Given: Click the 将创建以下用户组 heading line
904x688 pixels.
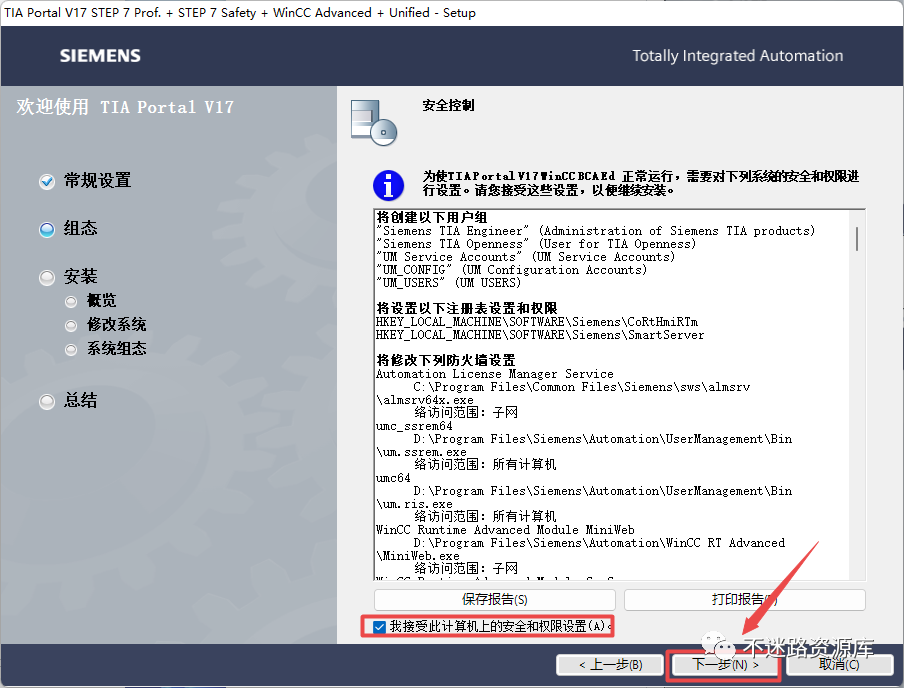Looking at the screenshot, I should pyautogui.click(x=432, y=217).
